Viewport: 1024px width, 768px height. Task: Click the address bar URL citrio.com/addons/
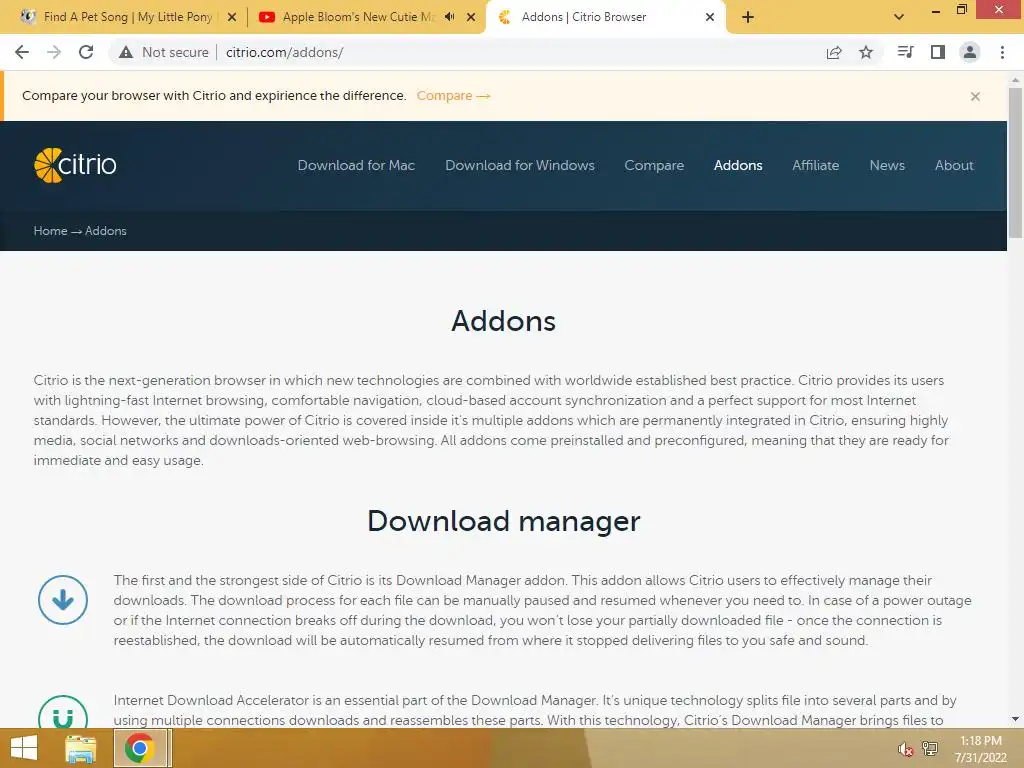point(285,52)
